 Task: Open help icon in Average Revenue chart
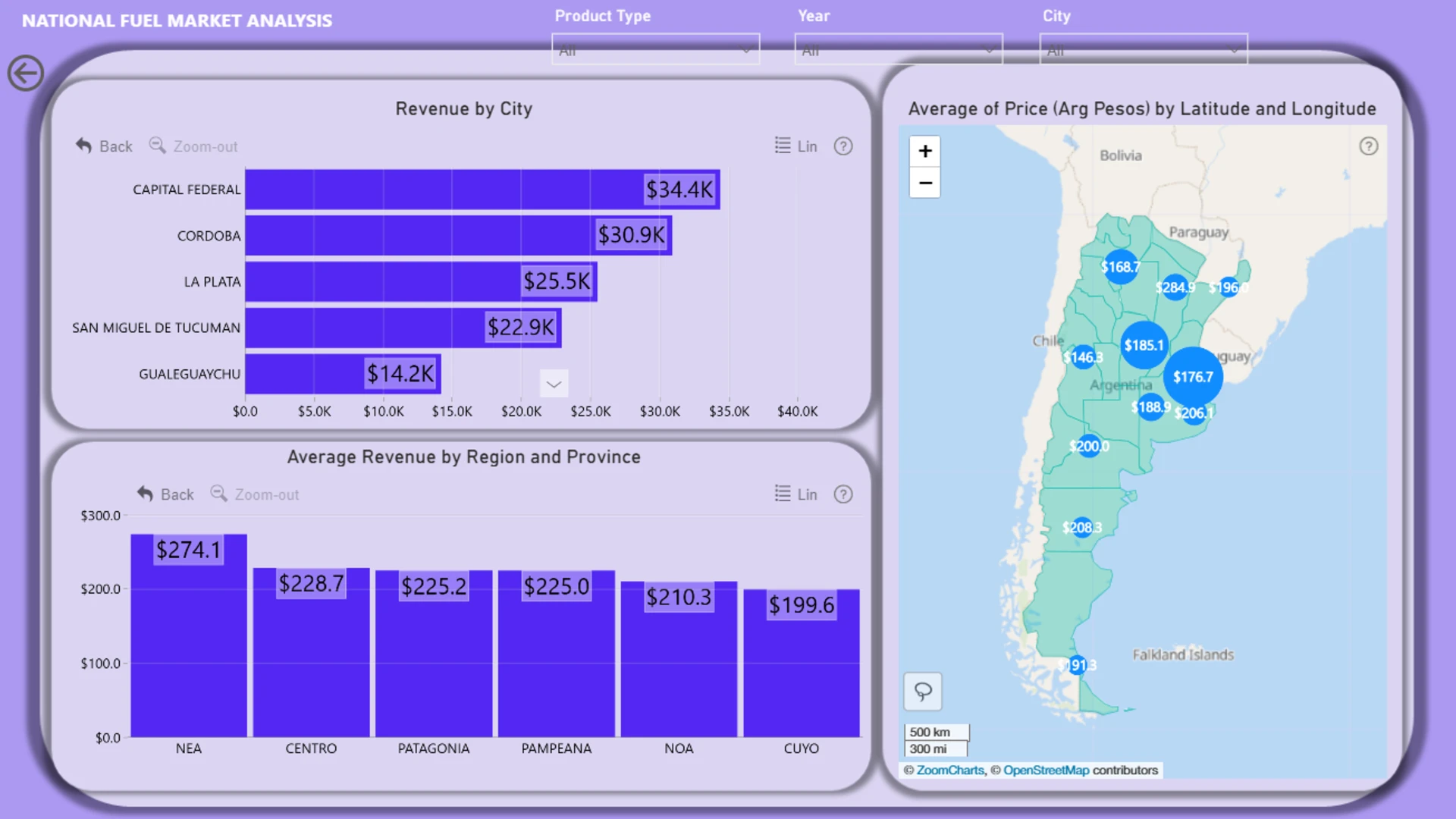(x=843, y=494)
